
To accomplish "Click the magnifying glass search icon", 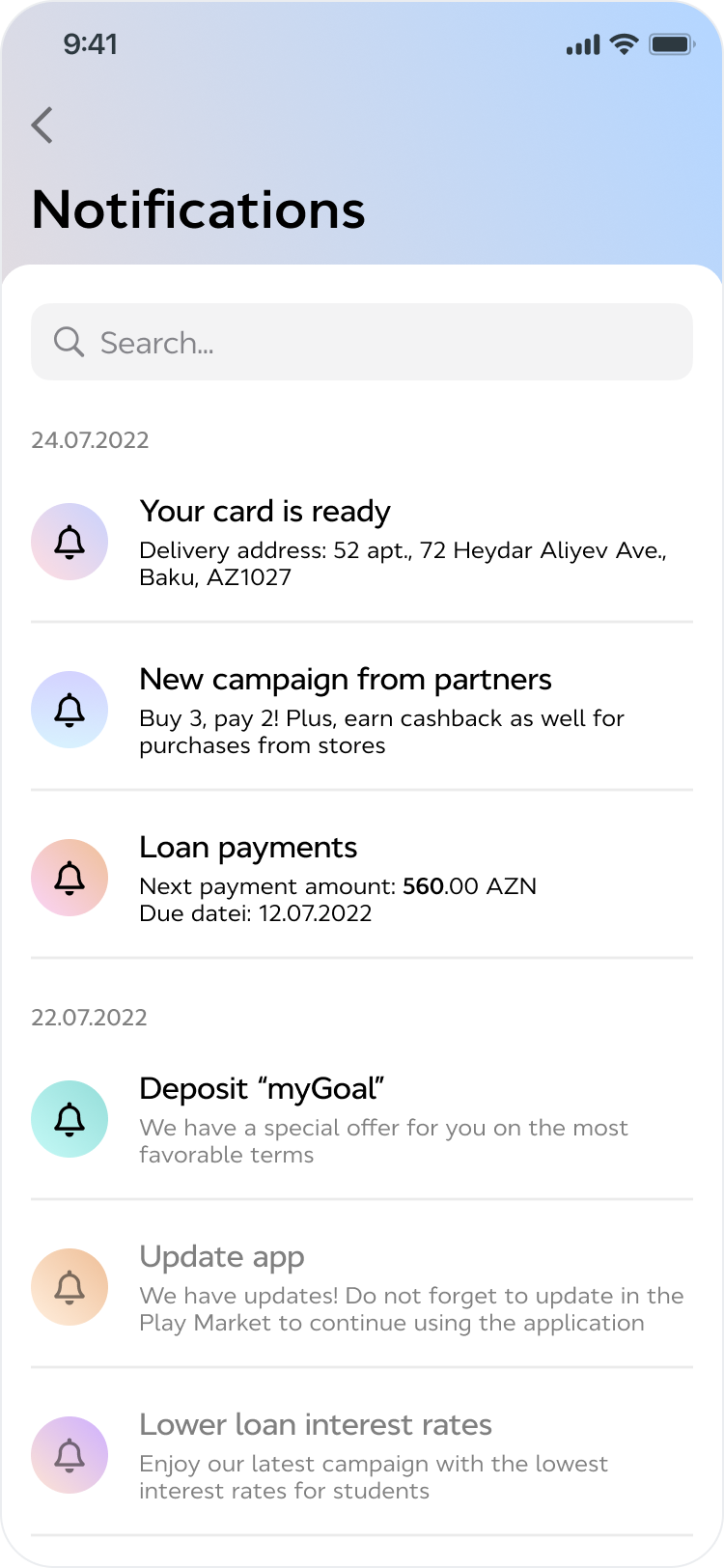I will pos(69,342).
